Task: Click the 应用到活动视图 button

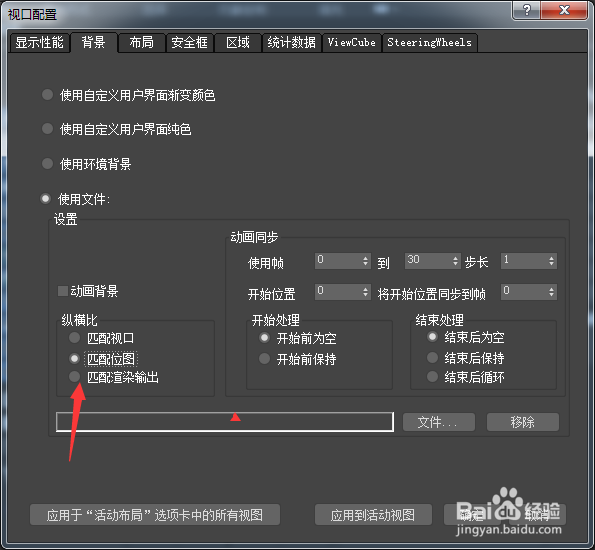Action: click(373, 515)
